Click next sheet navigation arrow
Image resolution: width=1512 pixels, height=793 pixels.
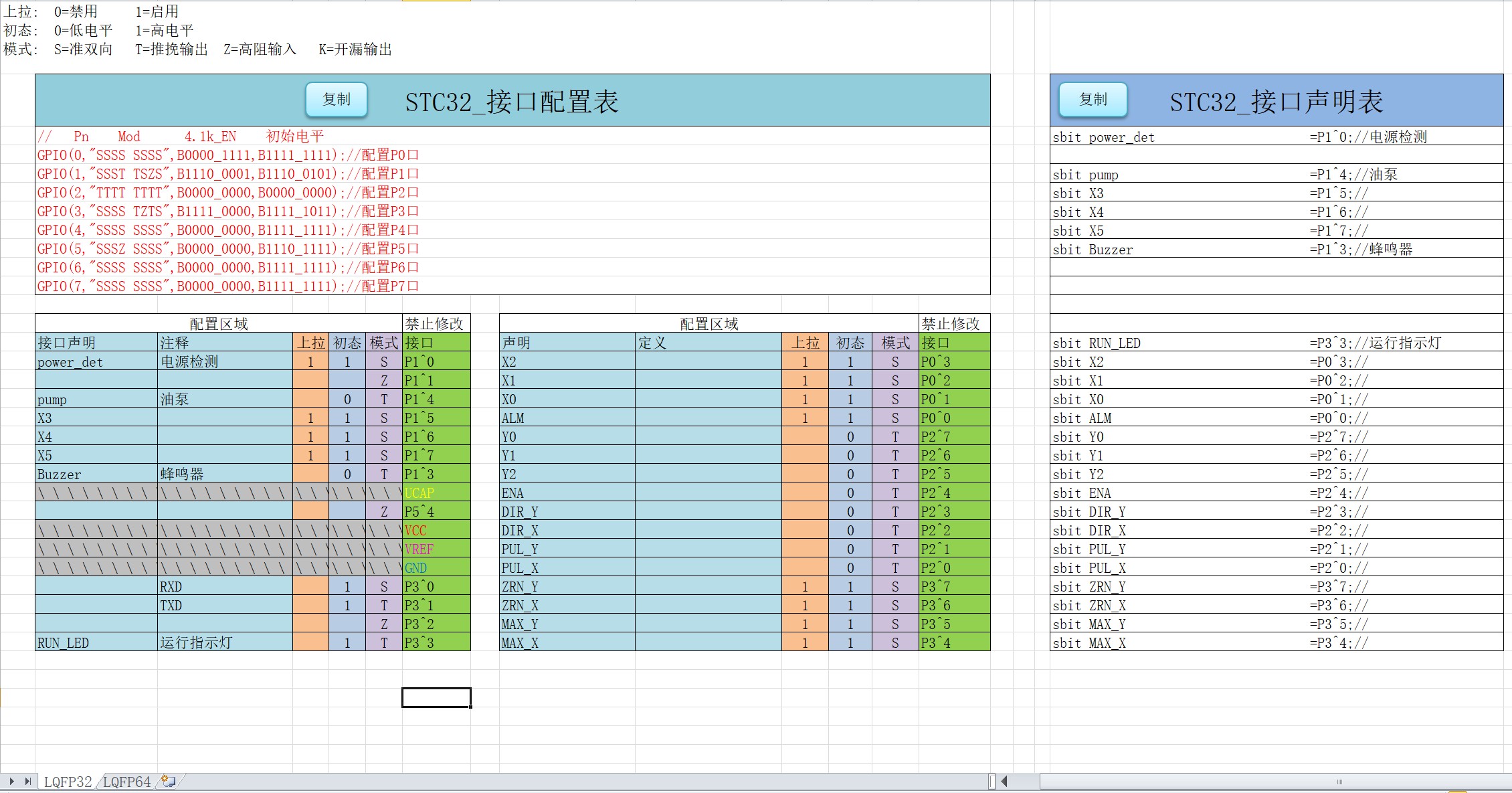point(12,781)
